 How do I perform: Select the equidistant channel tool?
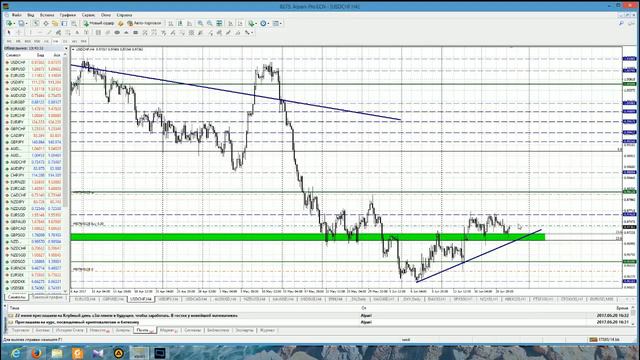(x=58, y=32)
